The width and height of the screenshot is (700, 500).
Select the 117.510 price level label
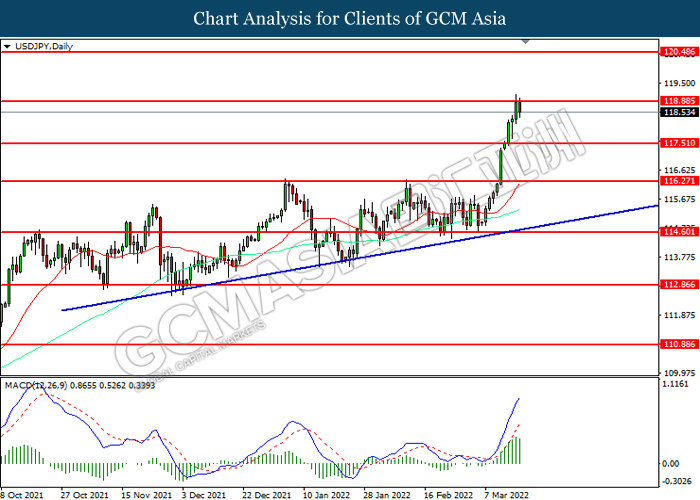pyautogui.click(x=679, y=143)
